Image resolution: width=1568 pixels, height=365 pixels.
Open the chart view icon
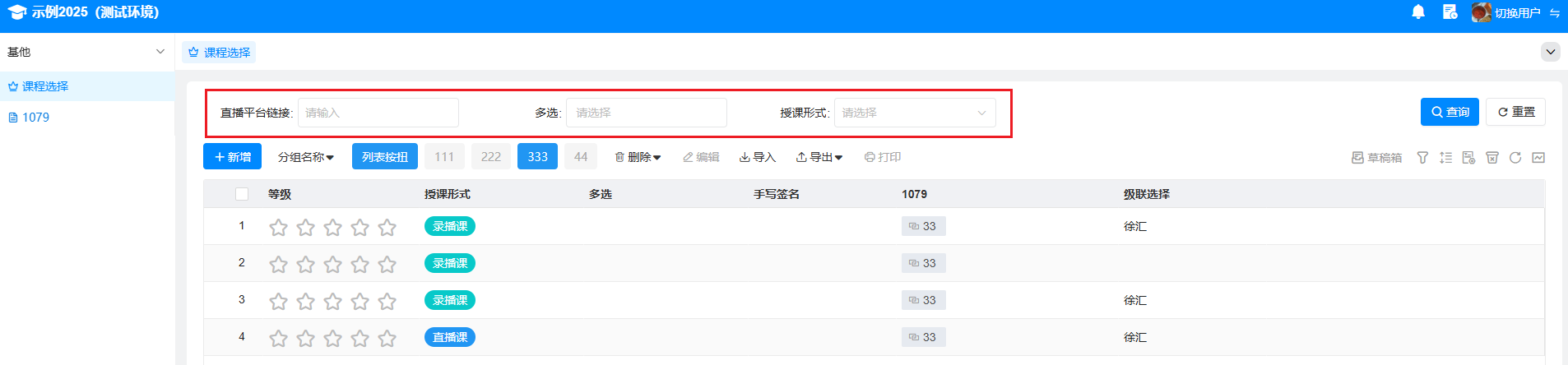(x=1538, y=158)
